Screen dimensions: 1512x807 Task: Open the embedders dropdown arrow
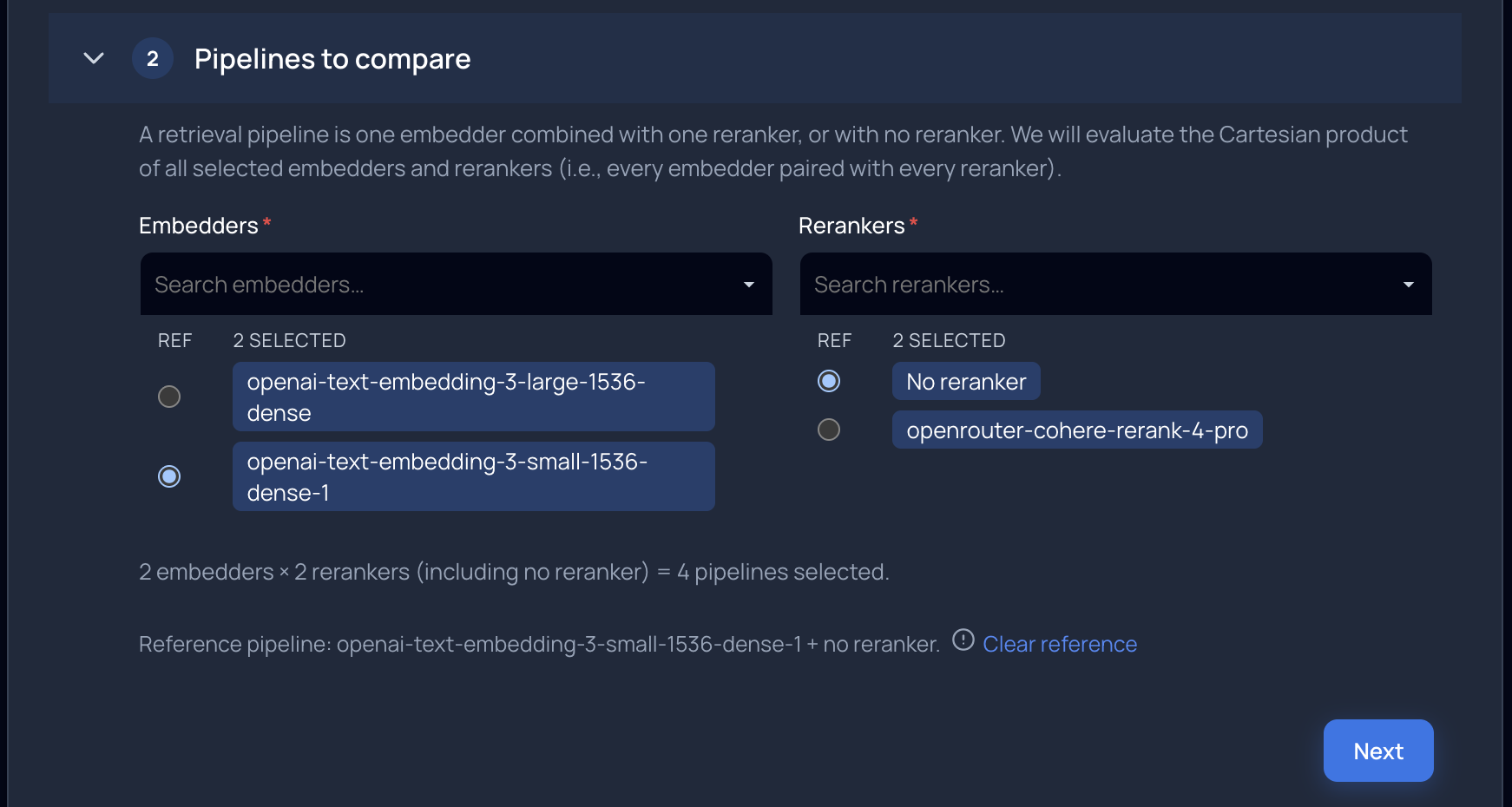tap(749, 285)
